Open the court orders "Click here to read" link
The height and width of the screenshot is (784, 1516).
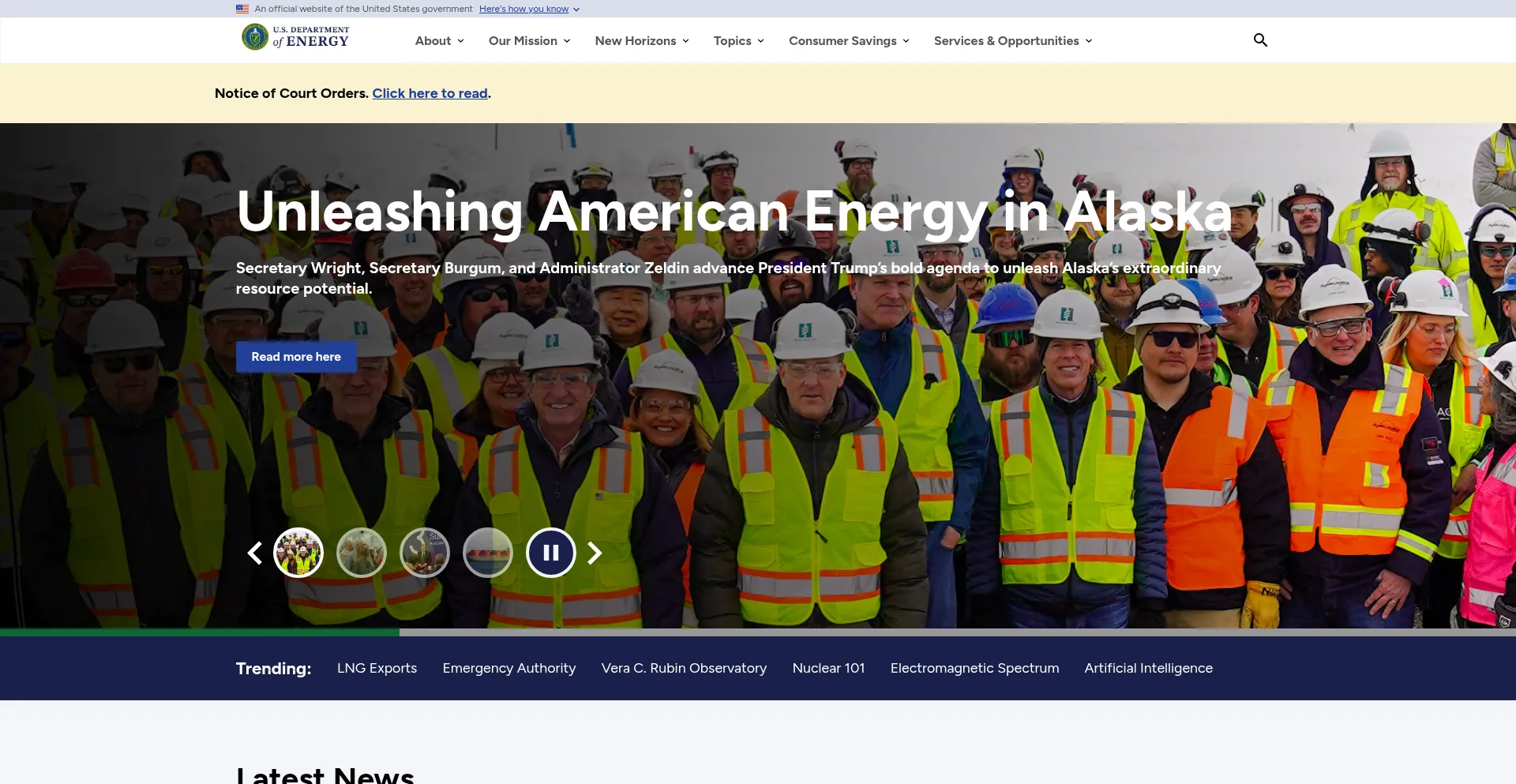click(430, 93)
